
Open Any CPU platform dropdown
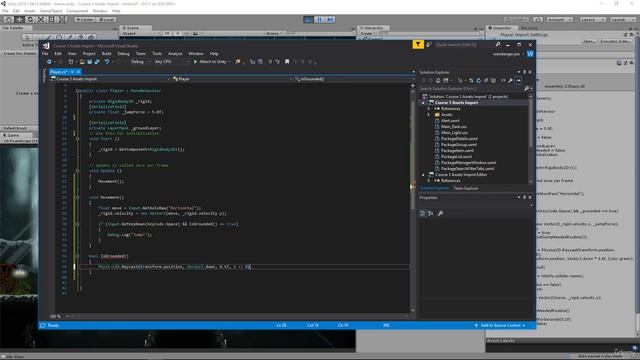pos(172,62)
